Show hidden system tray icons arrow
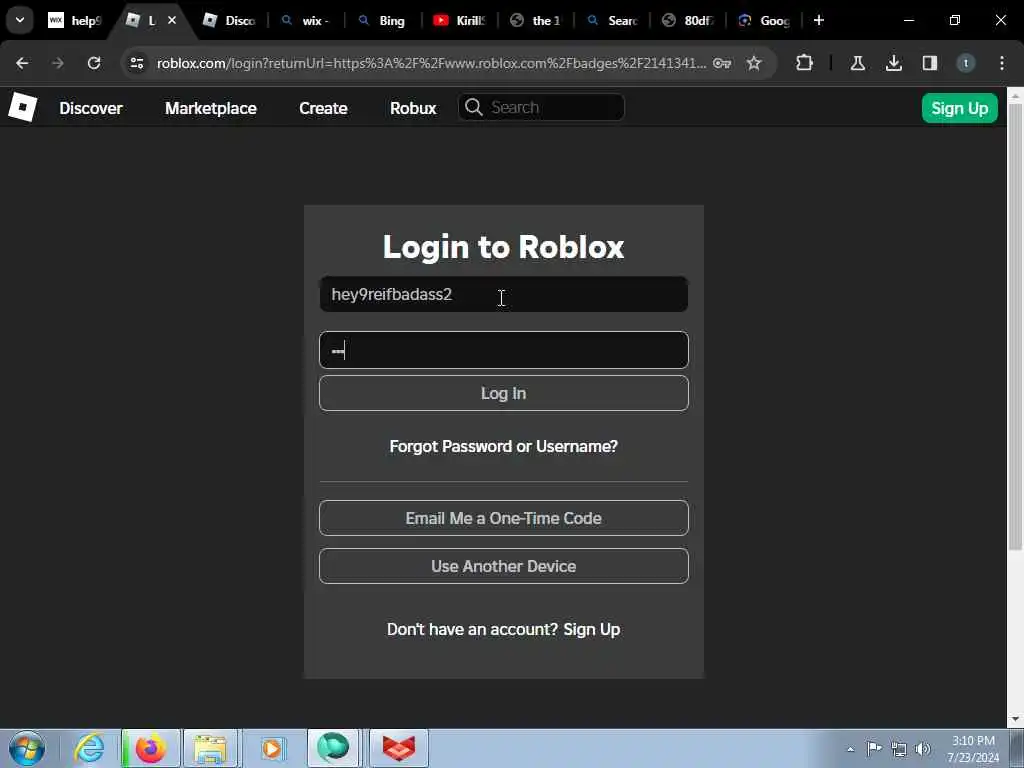Image resolution: width=1024 pixels, height=768 pixels. point(850,749)
